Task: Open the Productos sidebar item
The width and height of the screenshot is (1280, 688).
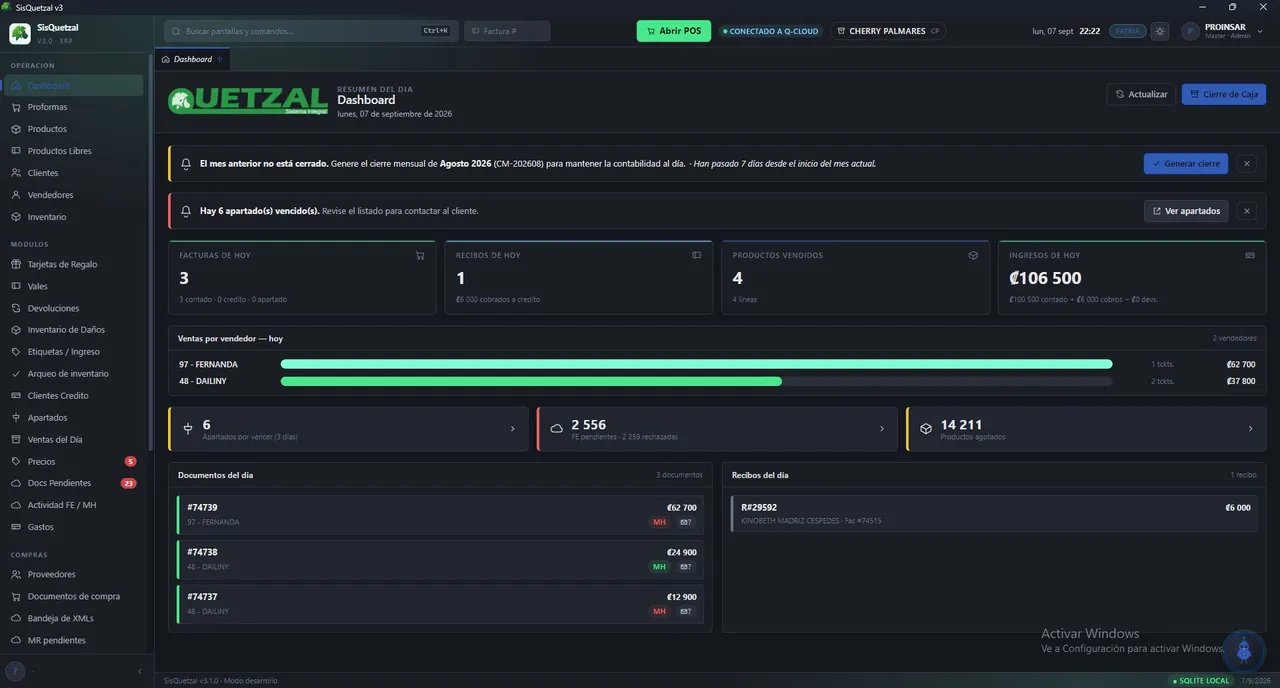Action: (x=74, y=129)
